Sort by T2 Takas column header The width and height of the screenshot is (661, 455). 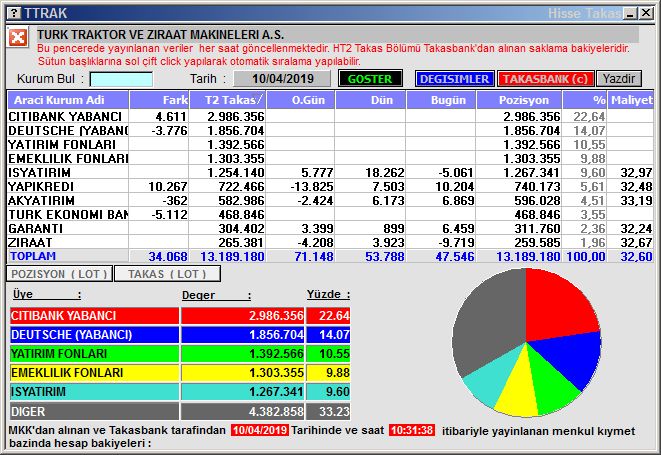(x=227, y=100)
